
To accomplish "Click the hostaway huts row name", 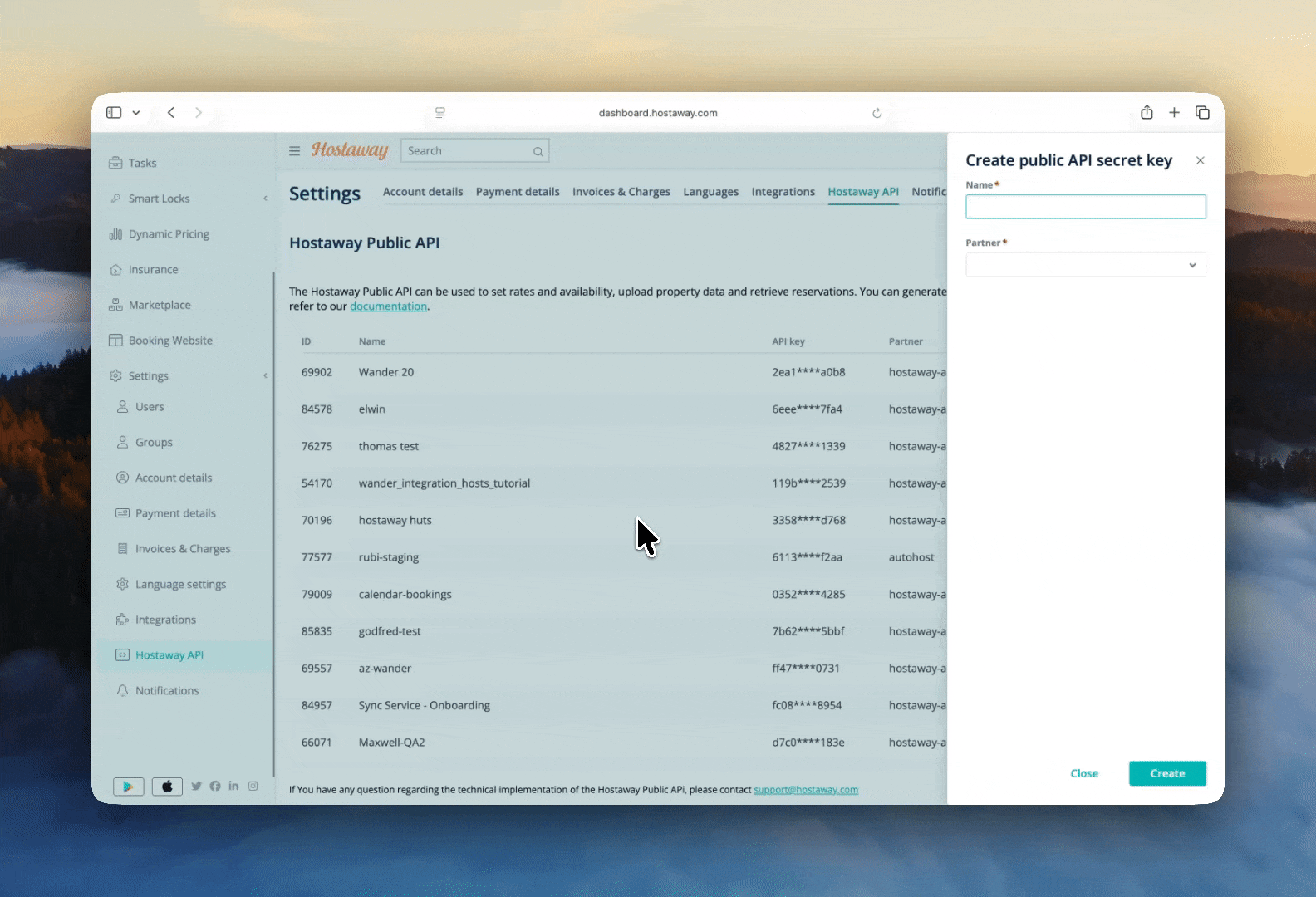I will pos(395,521).
